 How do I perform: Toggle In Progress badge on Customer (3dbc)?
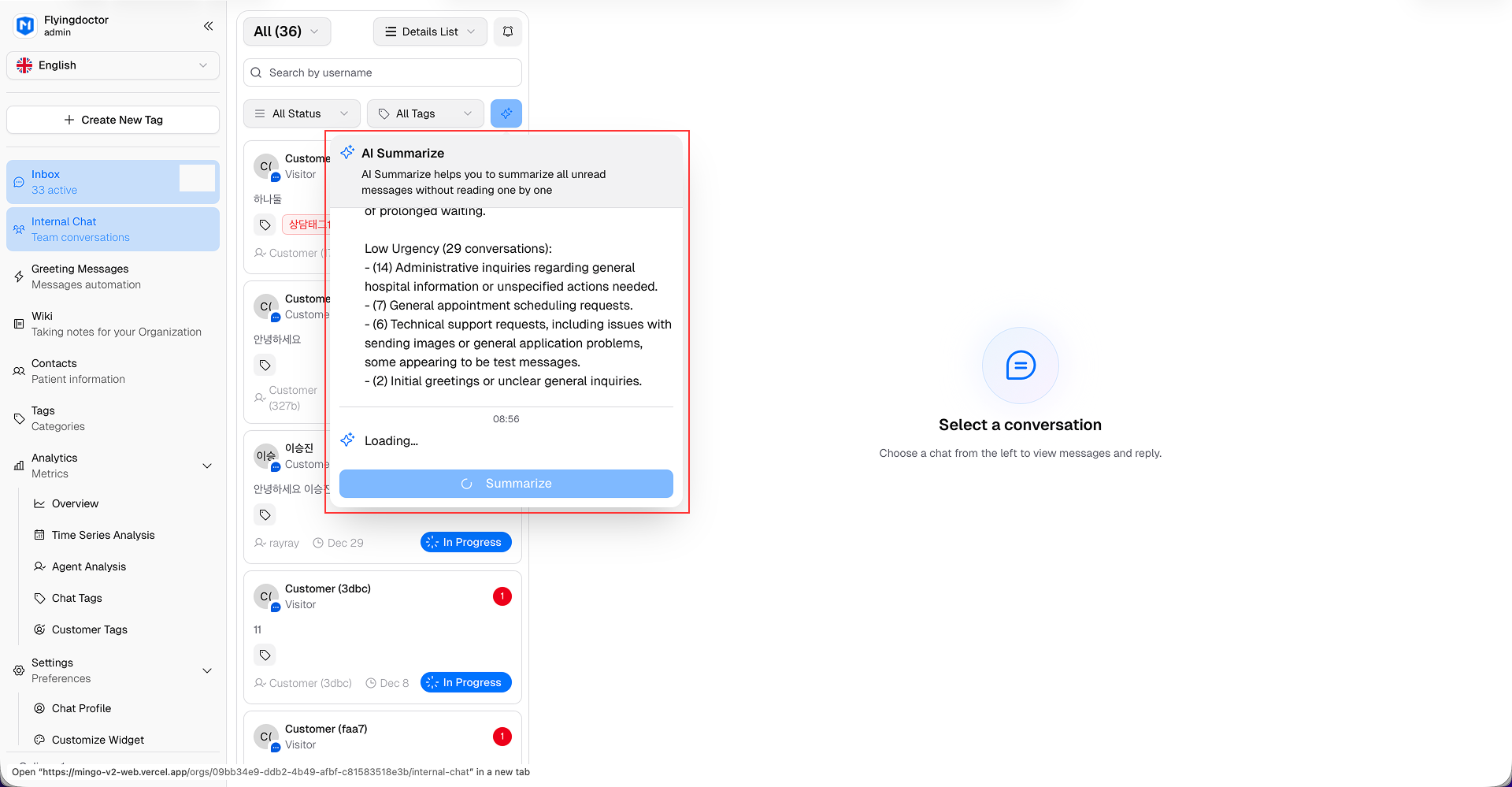coord(465,682)
